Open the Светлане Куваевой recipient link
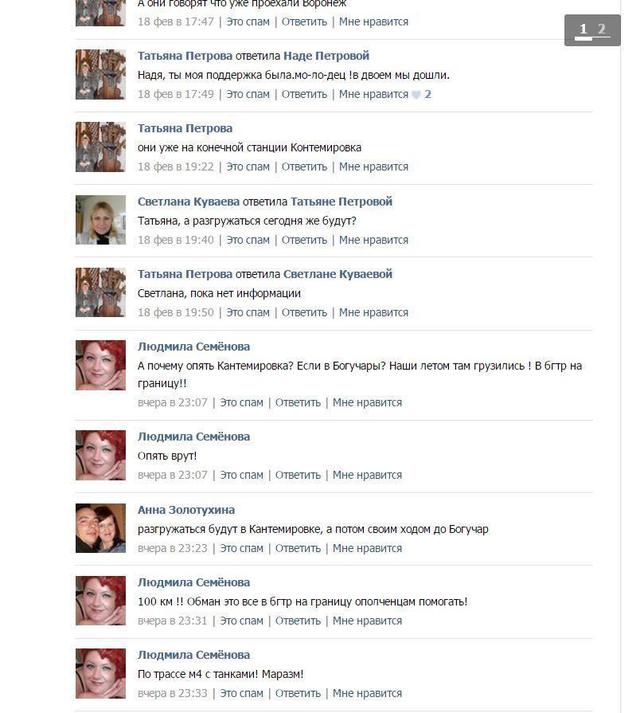 pyautogui.click(x=338, y=274)
